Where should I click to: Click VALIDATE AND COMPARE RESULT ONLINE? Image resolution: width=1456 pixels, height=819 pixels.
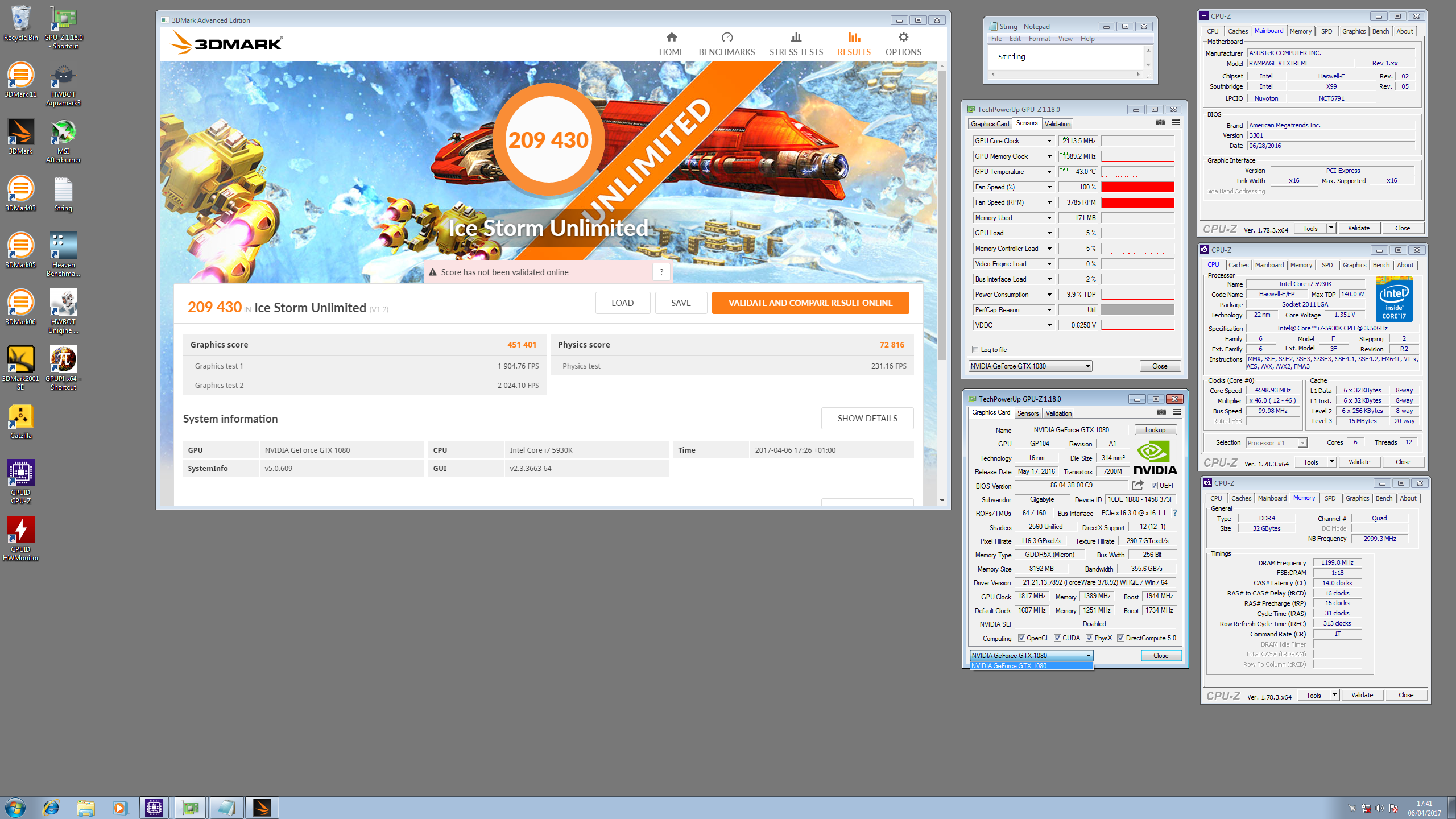coord(810,303)
